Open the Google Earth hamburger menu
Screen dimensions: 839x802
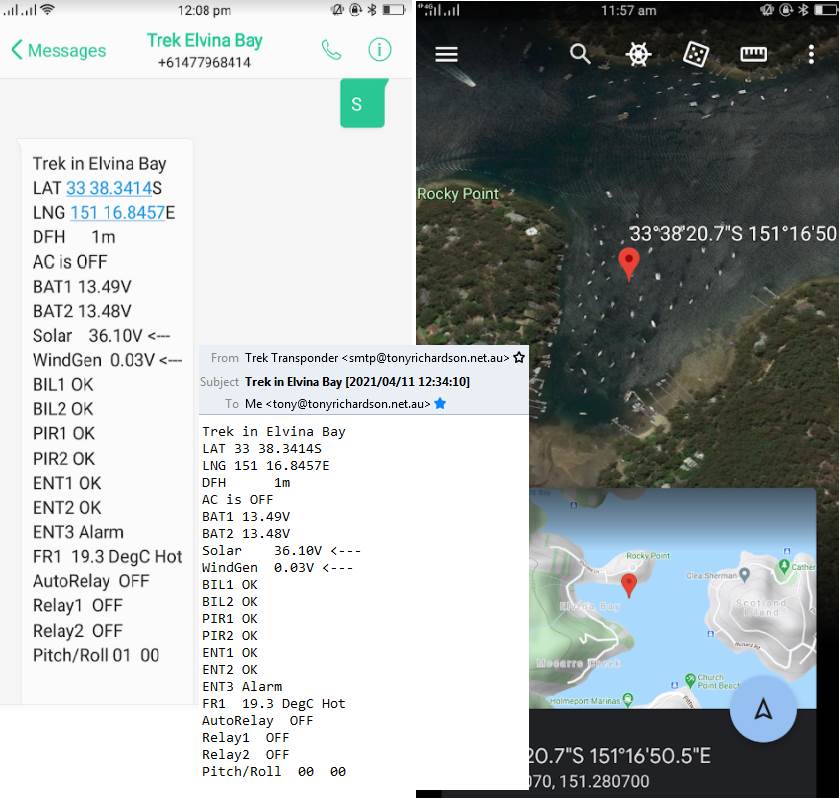point(446,54)
